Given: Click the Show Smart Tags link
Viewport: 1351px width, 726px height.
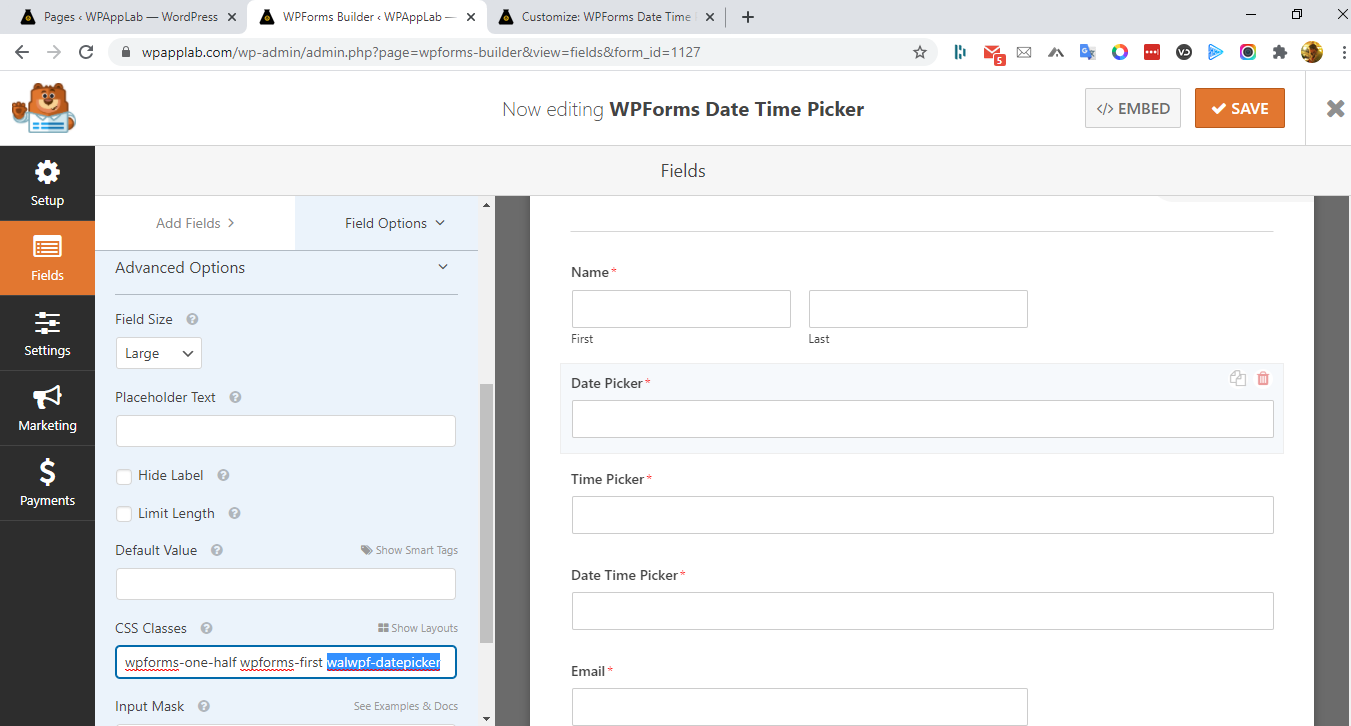Looking at the screenshot, I should pyautogui.click(x=410, y=551).
